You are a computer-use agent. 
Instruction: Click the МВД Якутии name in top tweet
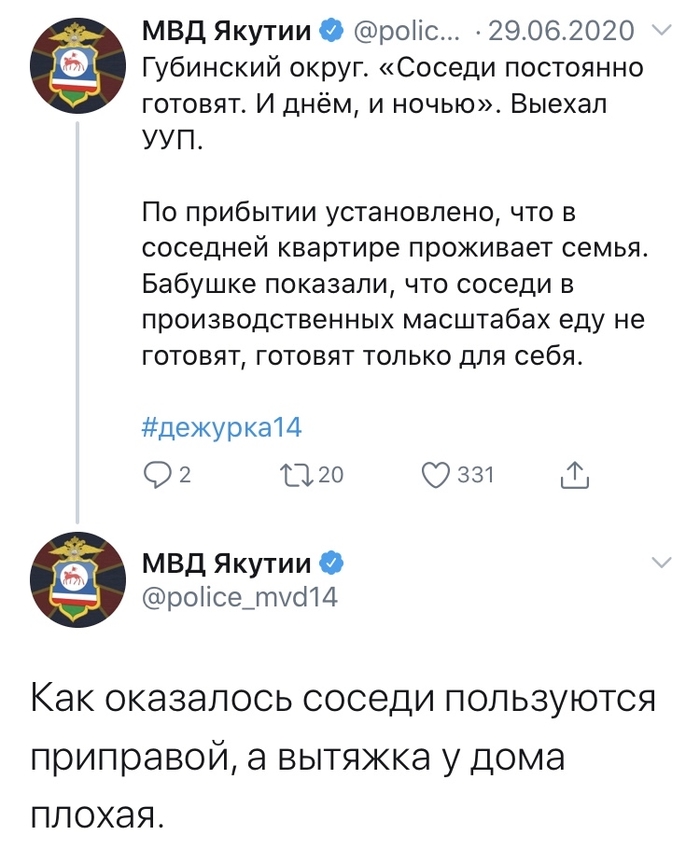pos(227,32)
